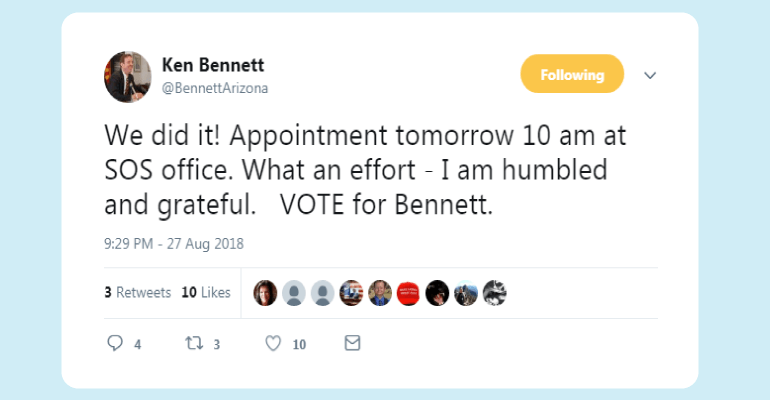Open the red hat liker avatar
Image resolution: width=770 pixels, height=400 pixels.
point(408,293)
